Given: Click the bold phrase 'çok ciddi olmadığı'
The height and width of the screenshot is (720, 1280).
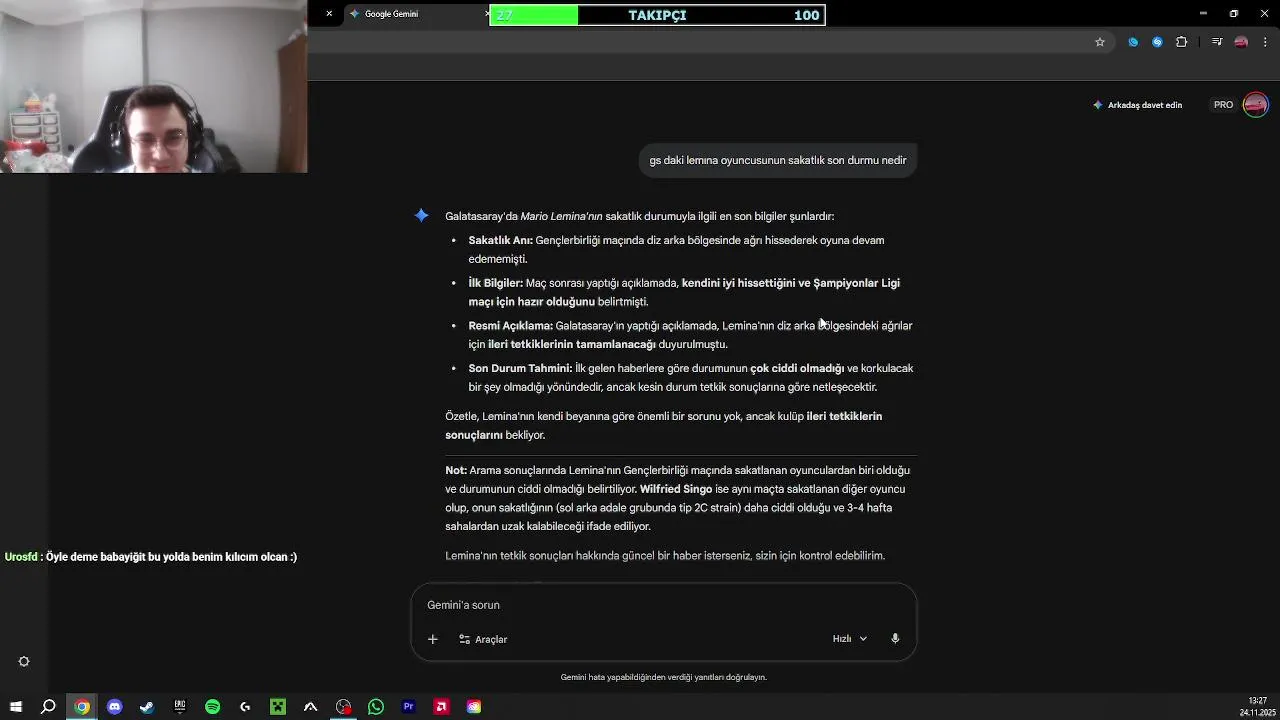Looking at the screenshot, I should (x=797, y=369).
